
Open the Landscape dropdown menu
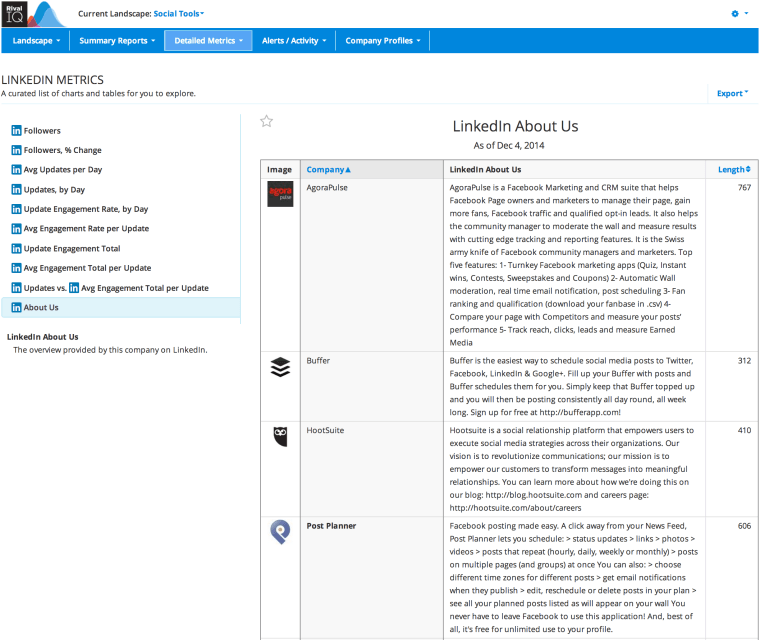point(36,41)
